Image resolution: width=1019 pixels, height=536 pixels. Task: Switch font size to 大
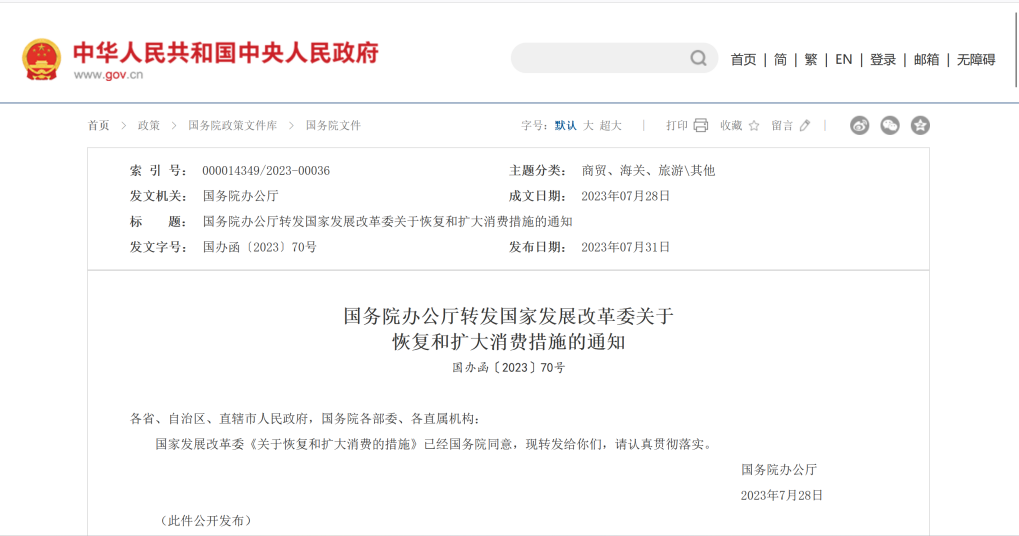click(589, 126)
